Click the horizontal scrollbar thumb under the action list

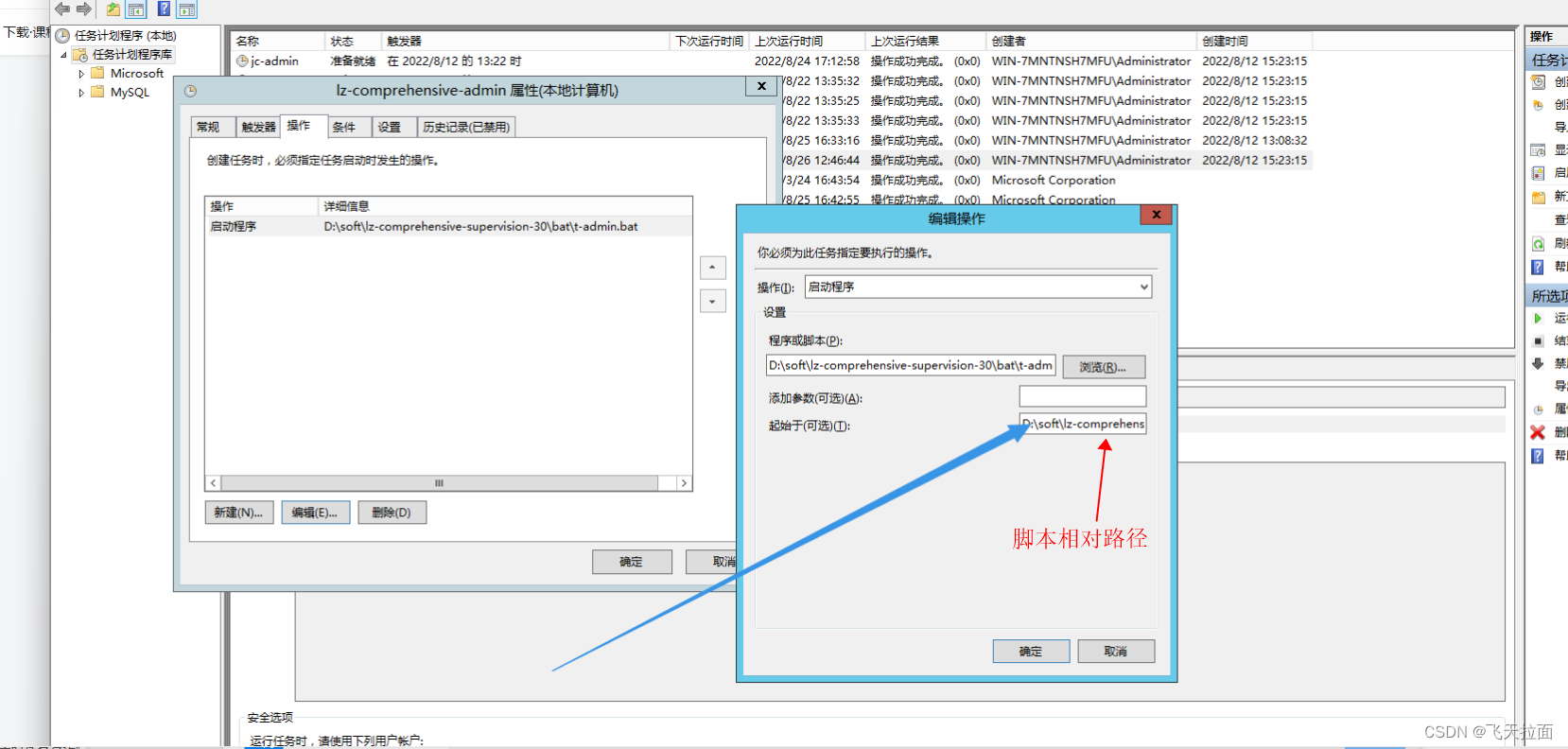[x=439, y=483]
